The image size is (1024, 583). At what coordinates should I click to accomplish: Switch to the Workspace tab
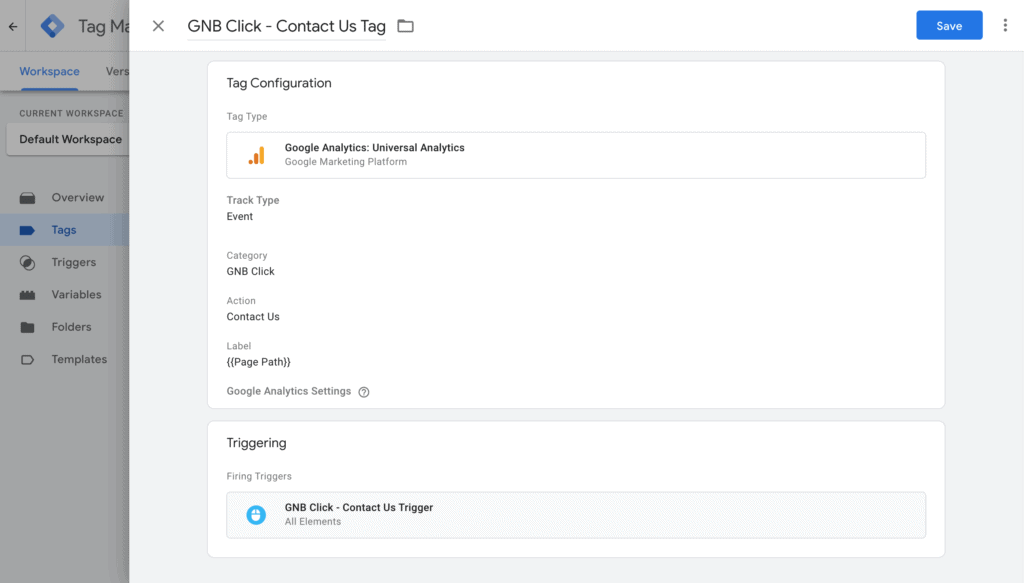pyautogui.click(x=49, y=72)
